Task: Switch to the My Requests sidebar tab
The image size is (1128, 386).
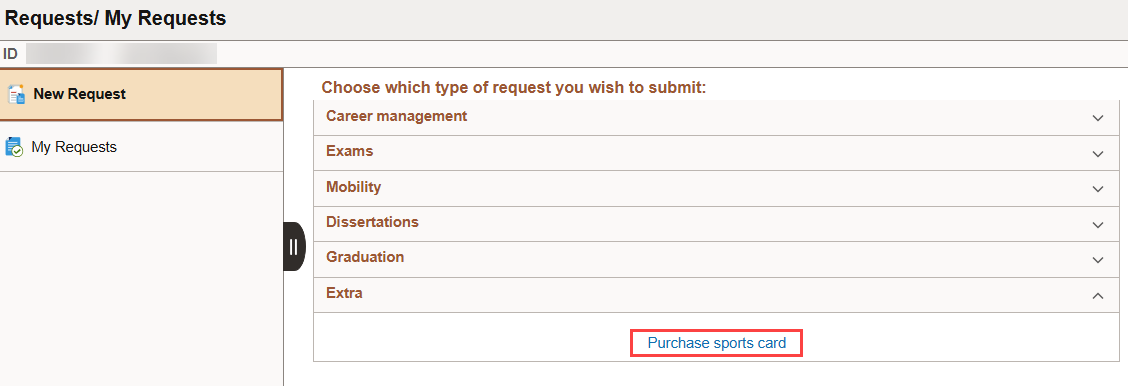Action: click(x=141, y=147)
